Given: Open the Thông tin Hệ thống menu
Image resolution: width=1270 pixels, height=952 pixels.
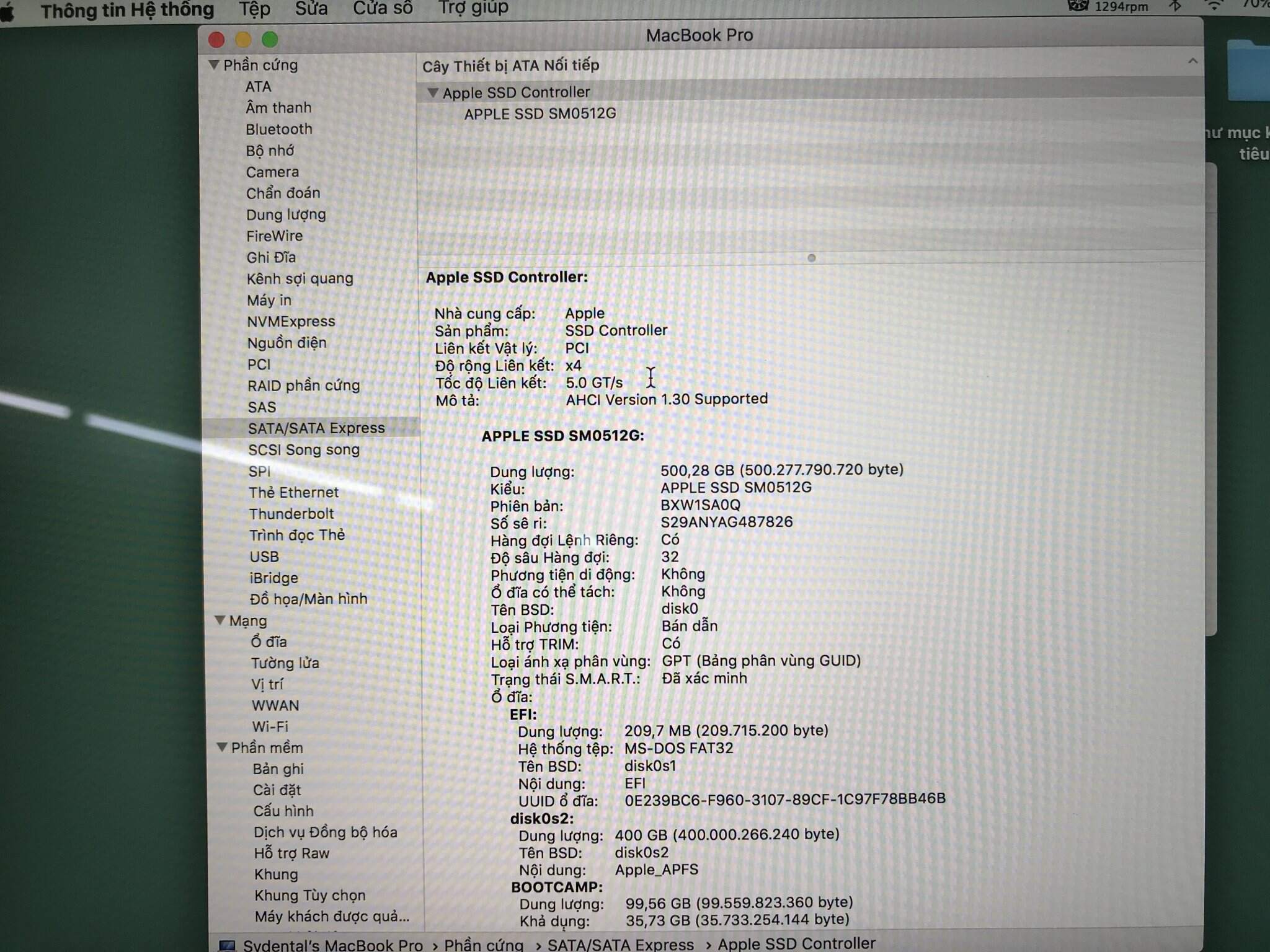Looking at the screenshot, I should coord(127,10).
